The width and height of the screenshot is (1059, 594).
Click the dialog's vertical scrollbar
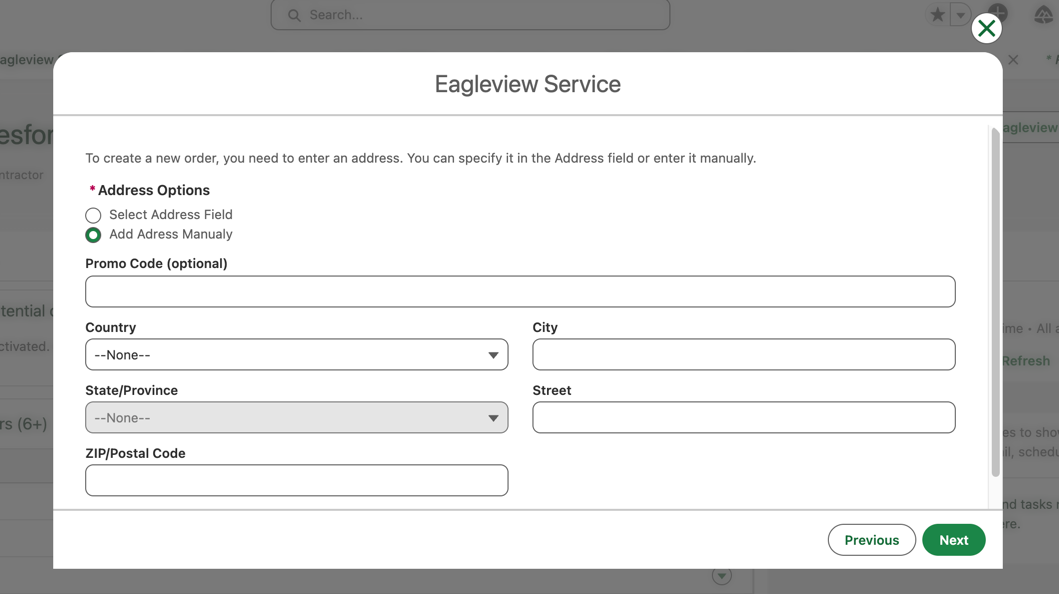(995, 300)
